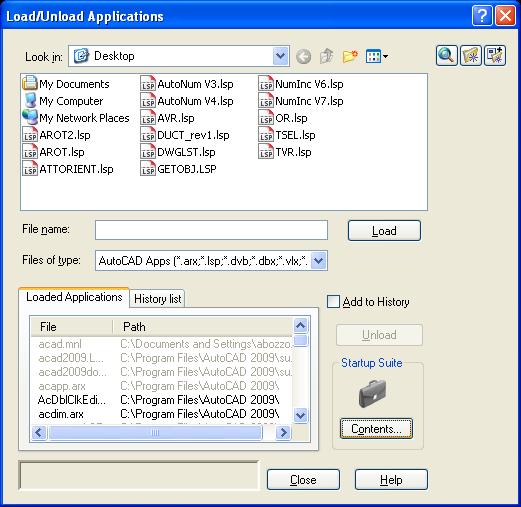Select the My Computer icon
The width and height of the screenshot is (521, 507).
point(63,101)
